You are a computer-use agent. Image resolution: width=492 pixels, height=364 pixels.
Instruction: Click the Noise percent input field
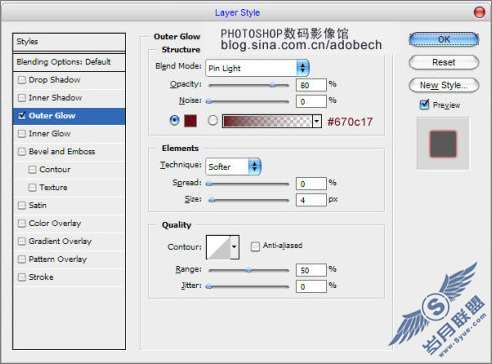tap(311, 101)
